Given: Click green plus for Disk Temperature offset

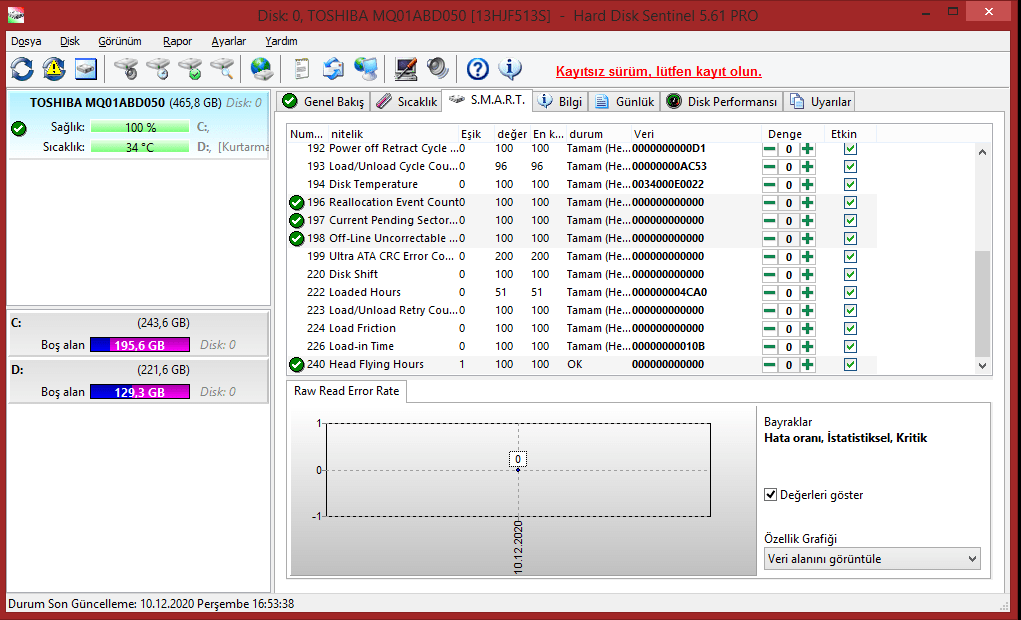Looking at the screenshot, I should tap(807, 184).
